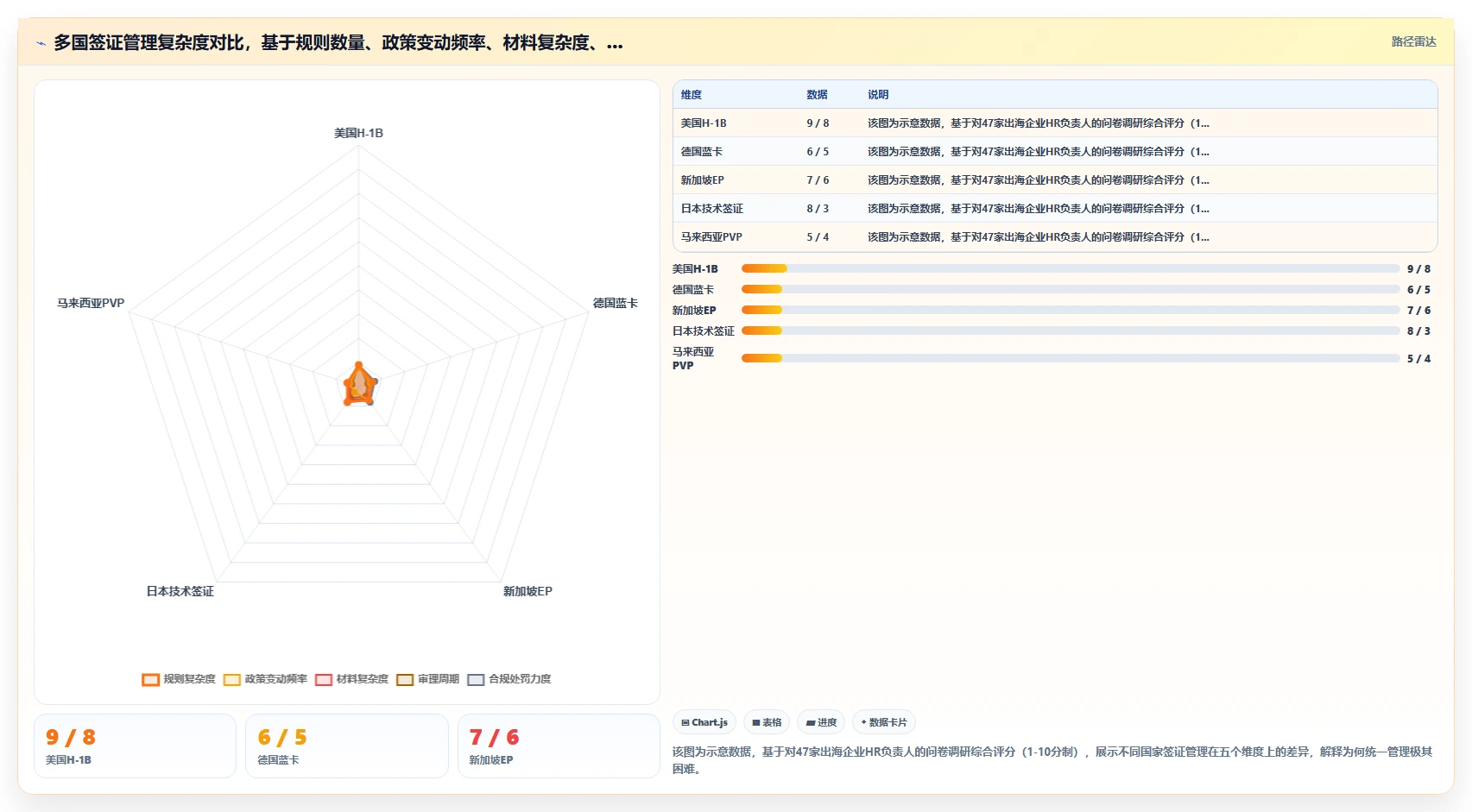
Task: Toggle 审理周期 legend series
Action: (x=427, y=679)
